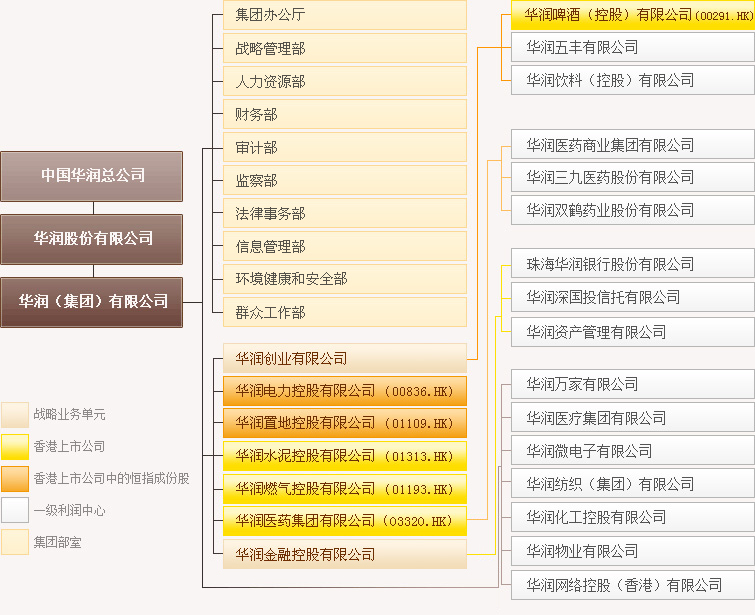The width and height of the screenshot is (755, 615).
Task: Open 人力资源部 department box
Action: coord(345,81)
